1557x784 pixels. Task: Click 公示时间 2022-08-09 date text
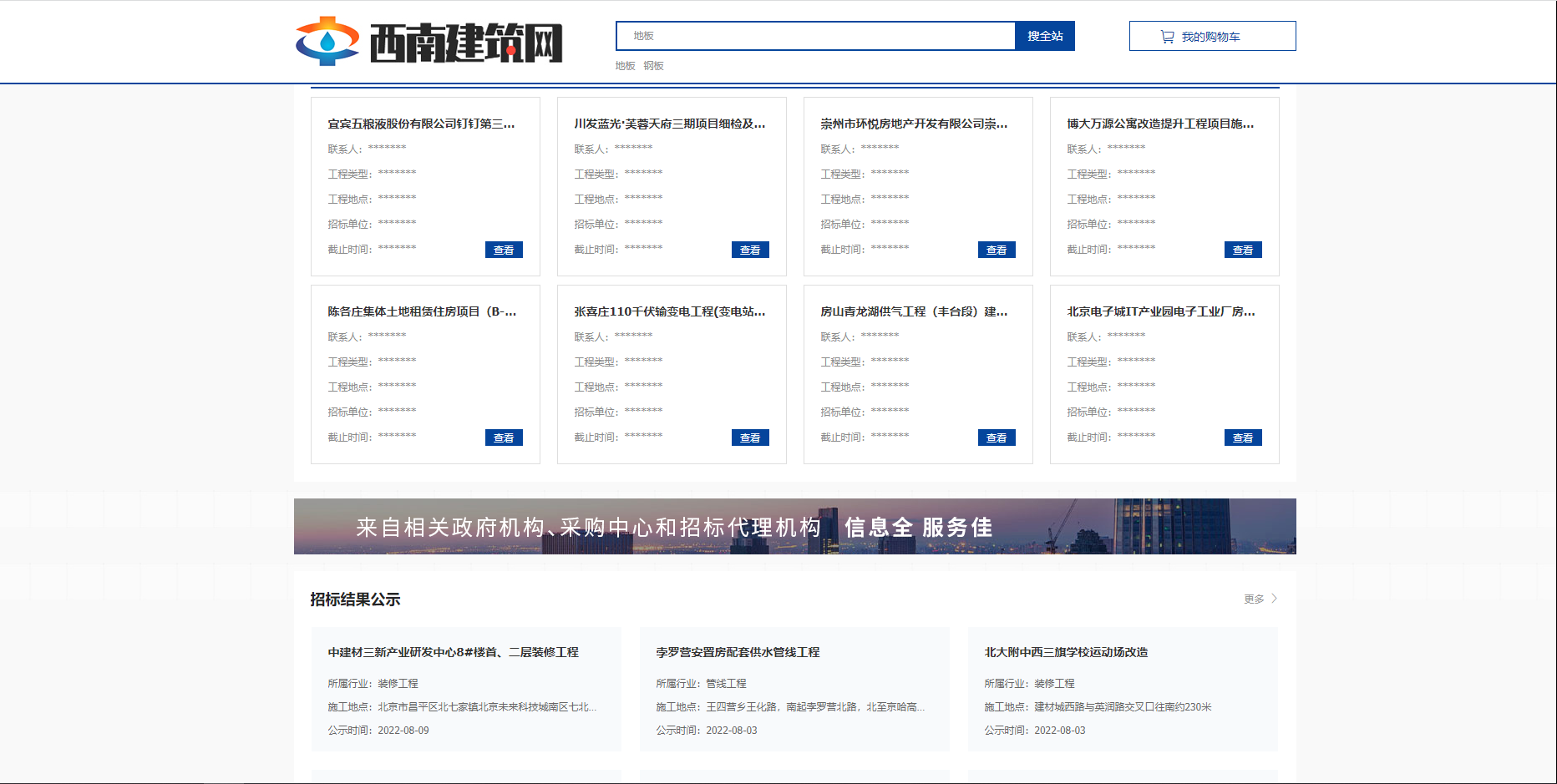(x=378, y=731)
